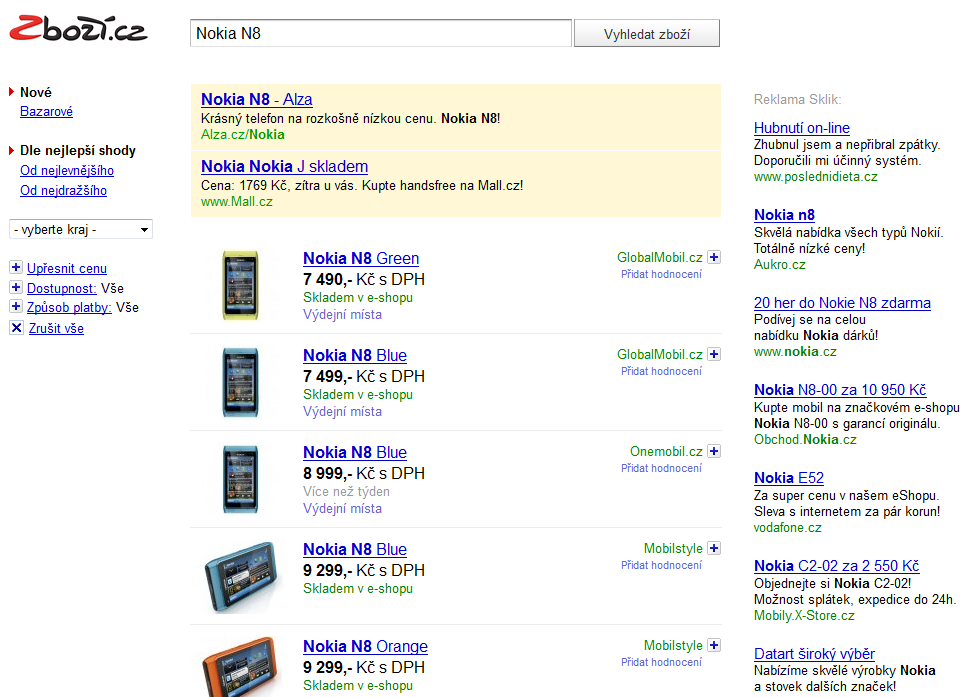
Task: Open the Nokia N8-00 za 10 950 Kč ad
Action: point(840,390)
